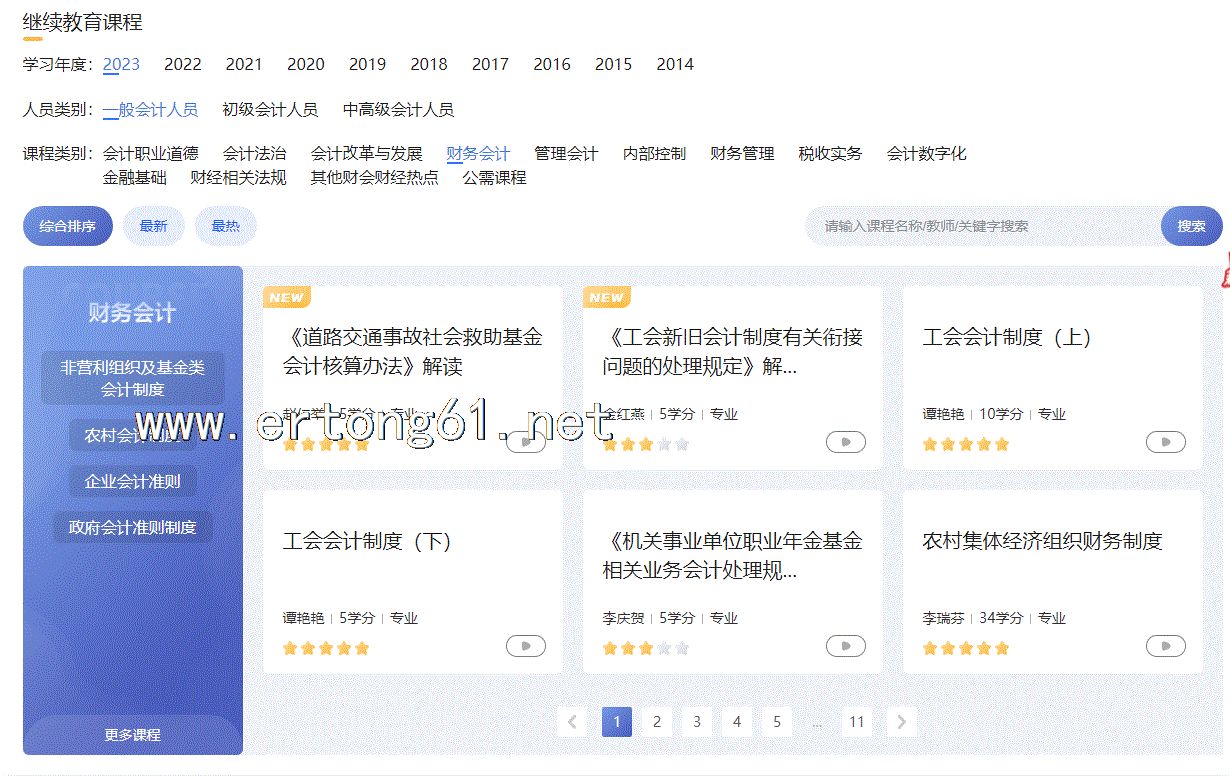Switch to 管理会计 course category
The height and width of the screenshot is (776, 1230).
pyautogui.click(x=566, y=154)
